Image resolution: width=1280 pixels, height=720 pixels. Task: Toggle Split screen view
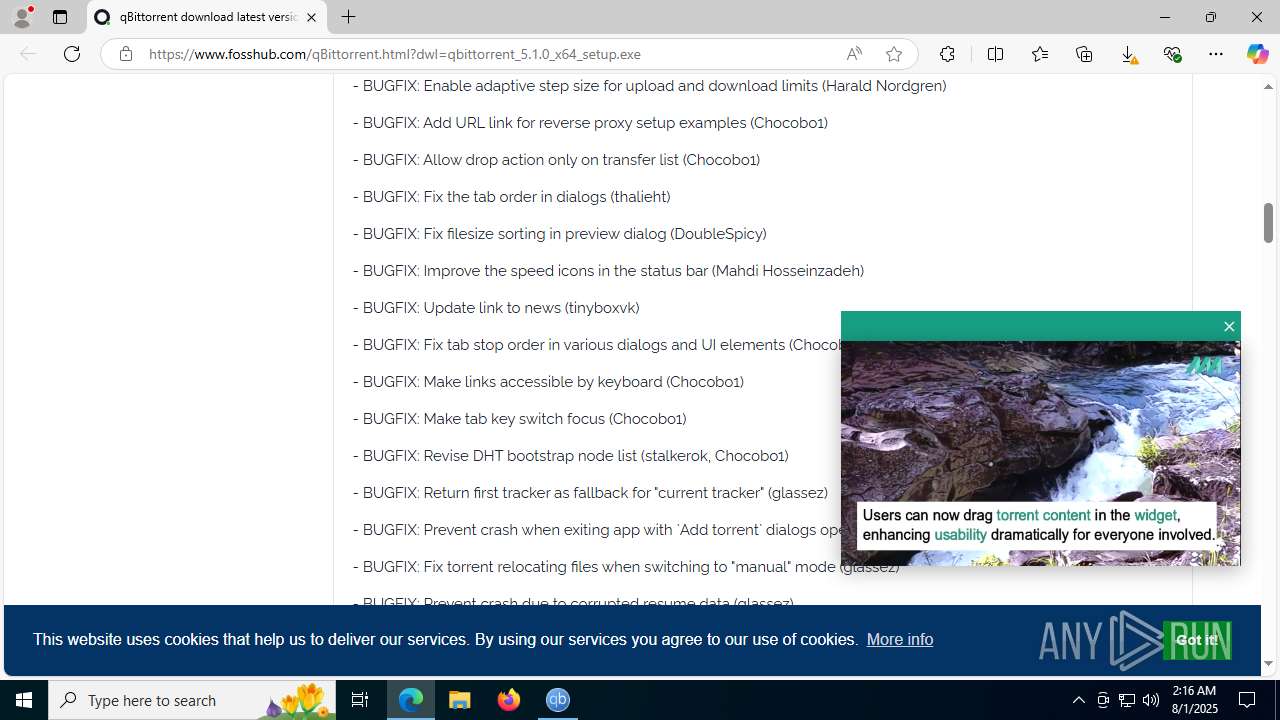tap(995, 54)
